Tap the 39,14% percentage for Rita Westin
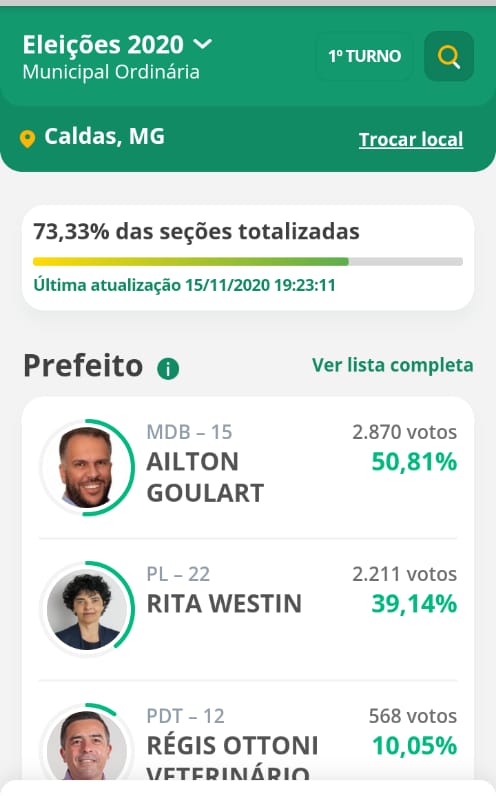 click(414, 604)
